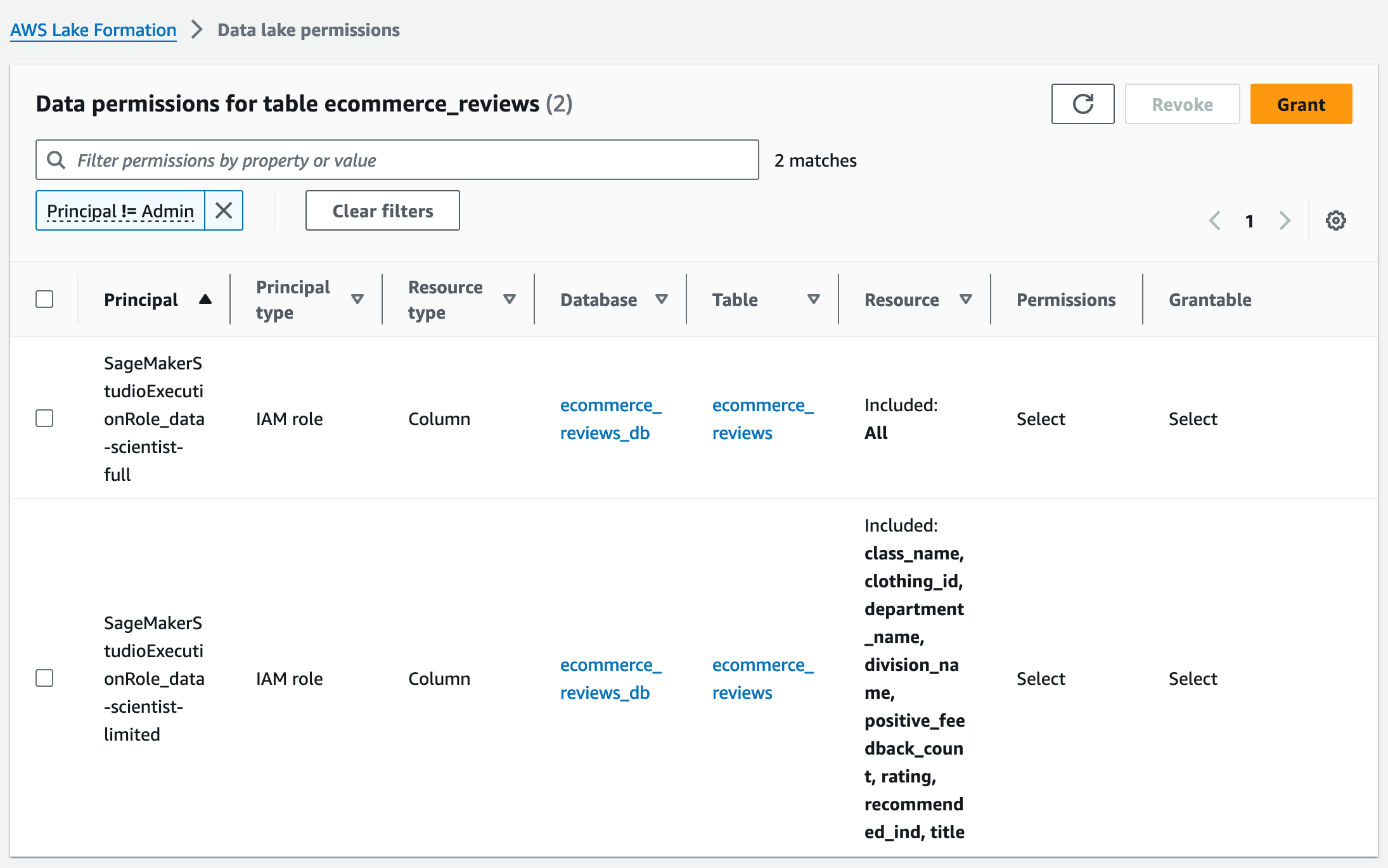Open table preferences gear icon
Image resolution: width=1388 pixels, height=868 pixels.
point(1335,220)
